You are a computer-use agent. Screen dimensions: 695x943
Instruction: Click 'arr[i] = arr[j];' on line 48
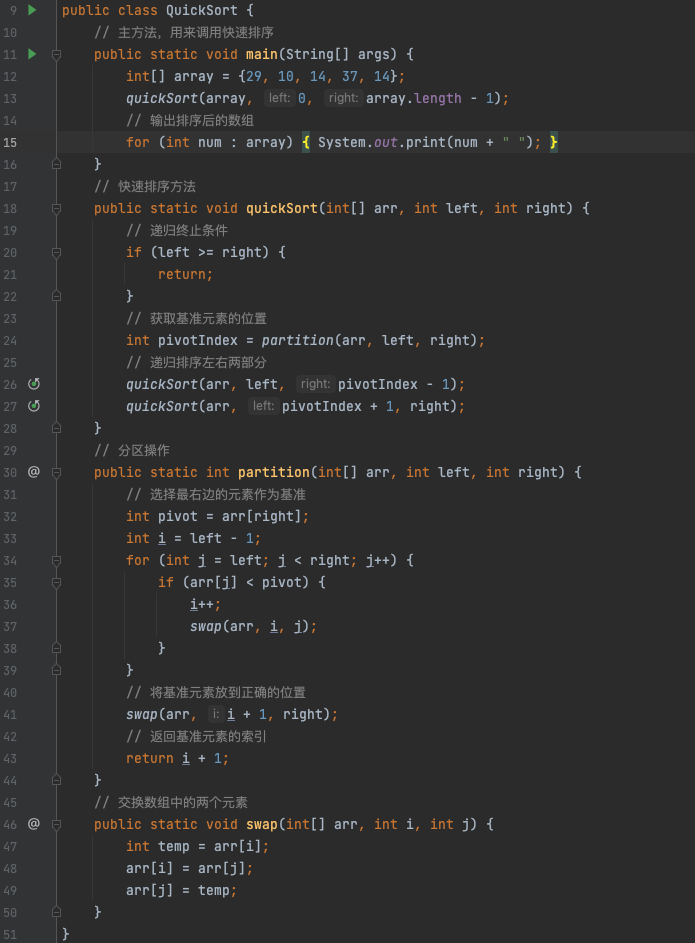pos(189,868)
